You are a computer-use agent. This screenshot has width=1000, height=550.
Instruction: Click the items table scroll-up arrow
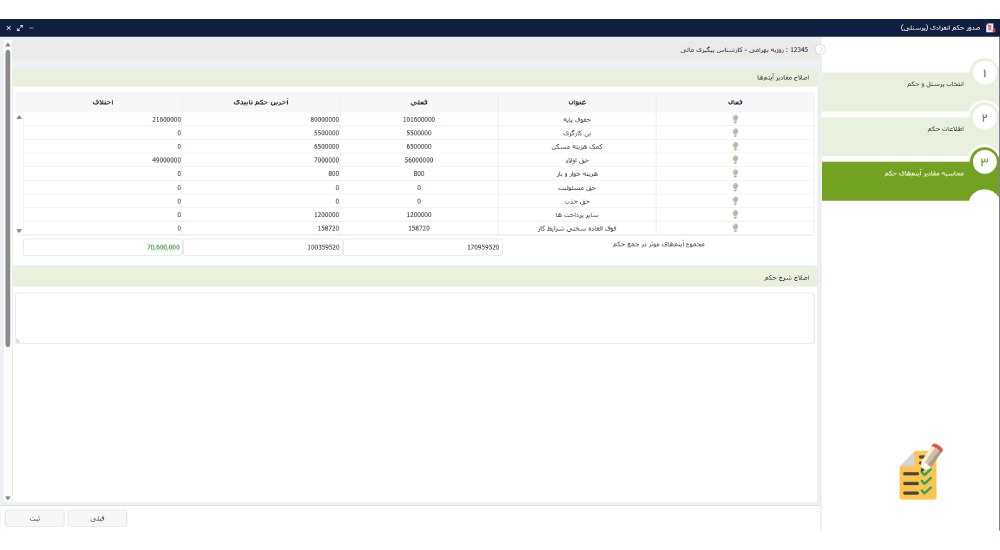coord(19,117)
